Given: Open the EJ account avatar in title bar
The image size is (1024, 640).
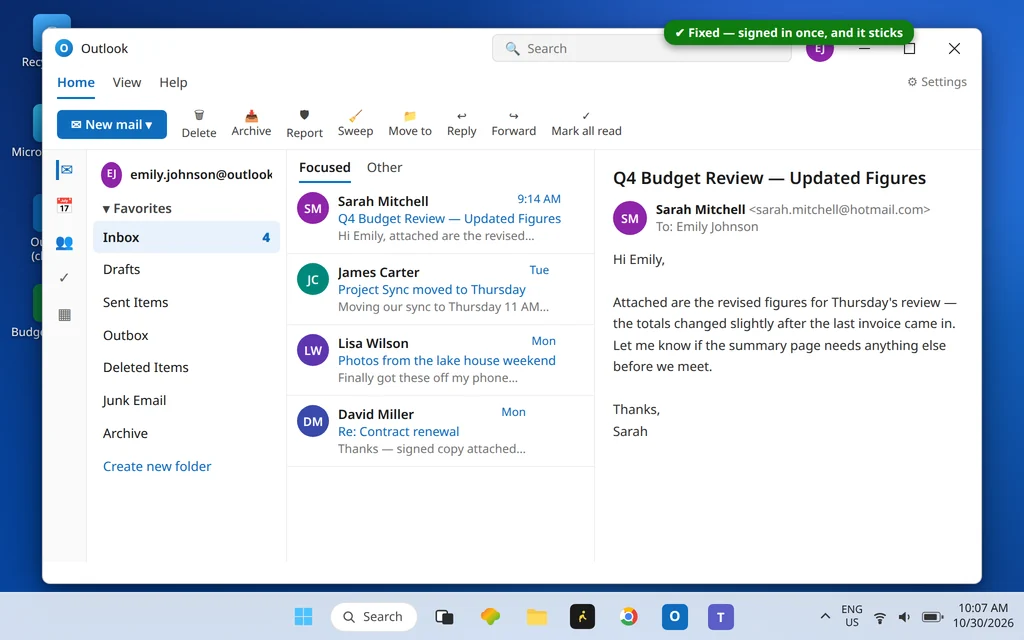Looking at the screenshot, I should pos(820,50).
